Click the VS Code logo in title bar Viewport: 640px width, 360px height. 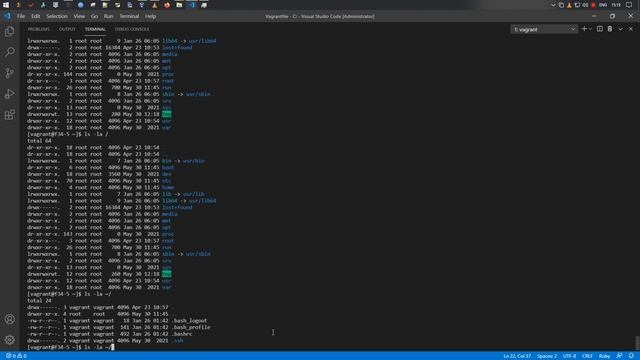(x=7, y=16)
